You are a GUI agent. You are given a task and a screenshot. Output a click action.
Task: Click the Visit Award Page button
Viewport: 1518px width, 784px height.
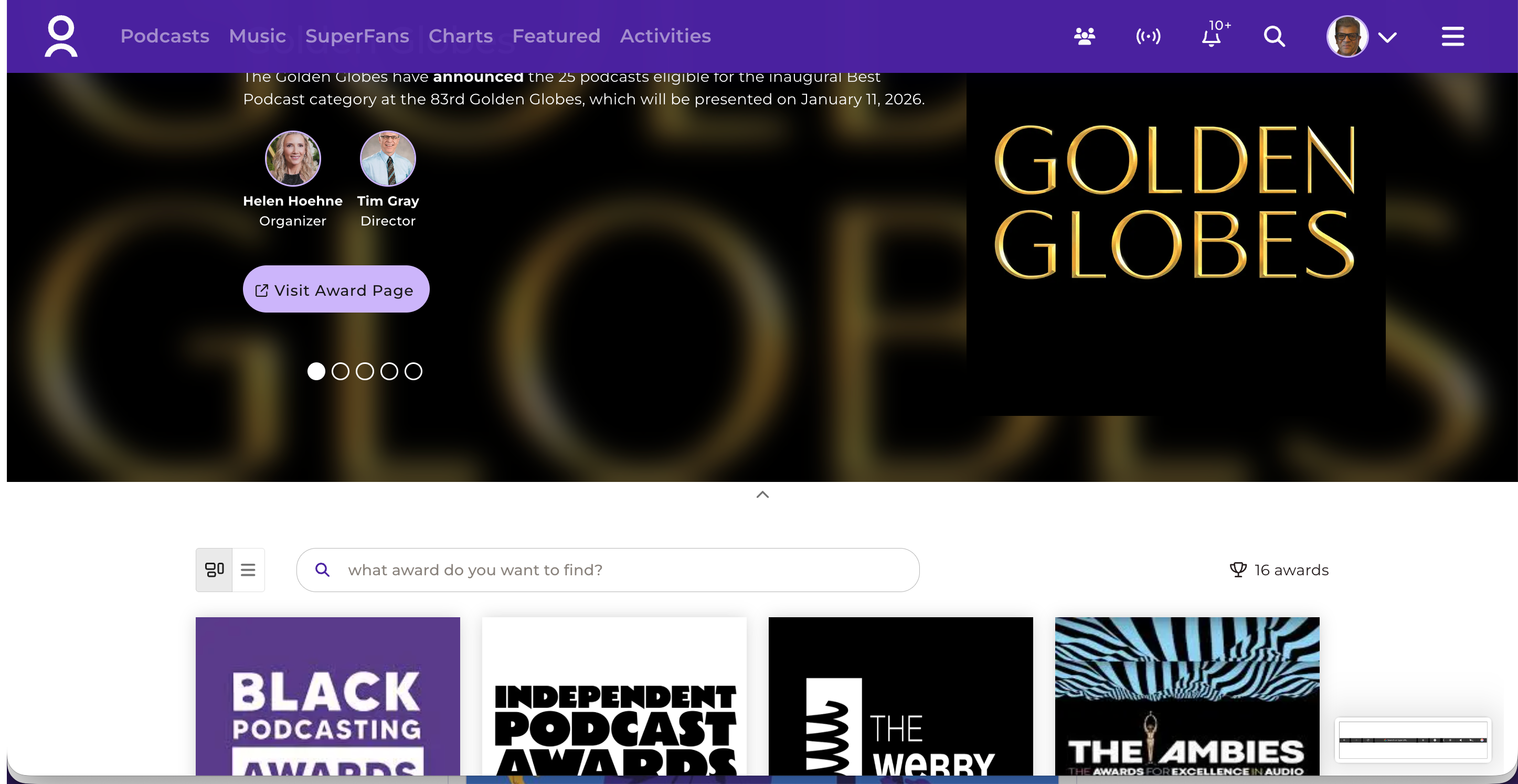coord(336,289)
